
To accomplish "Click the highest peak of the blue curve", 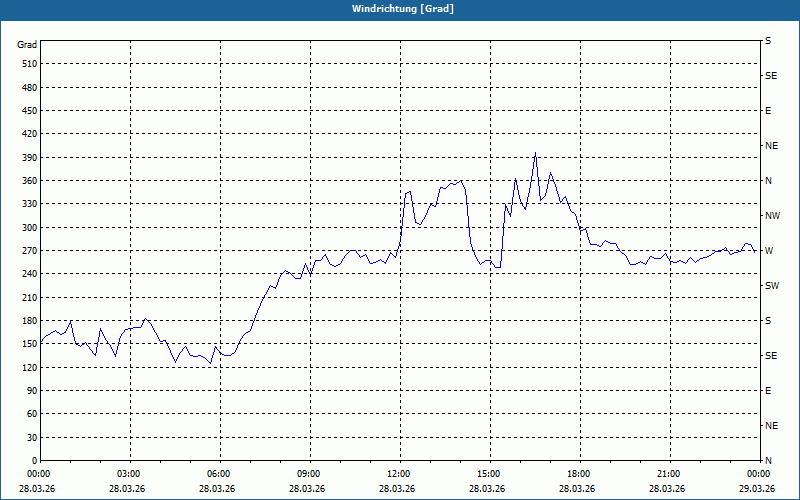I will [535, 153].
